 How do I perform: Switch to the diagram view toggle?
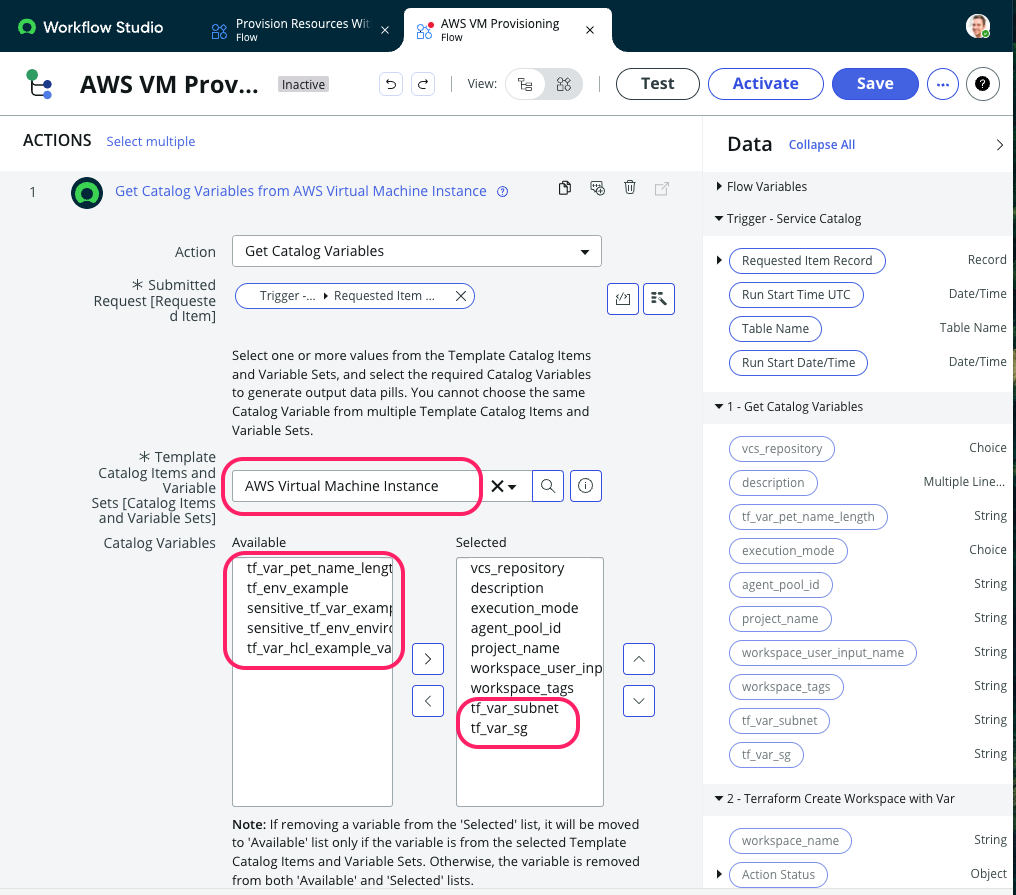coord(563,84)
